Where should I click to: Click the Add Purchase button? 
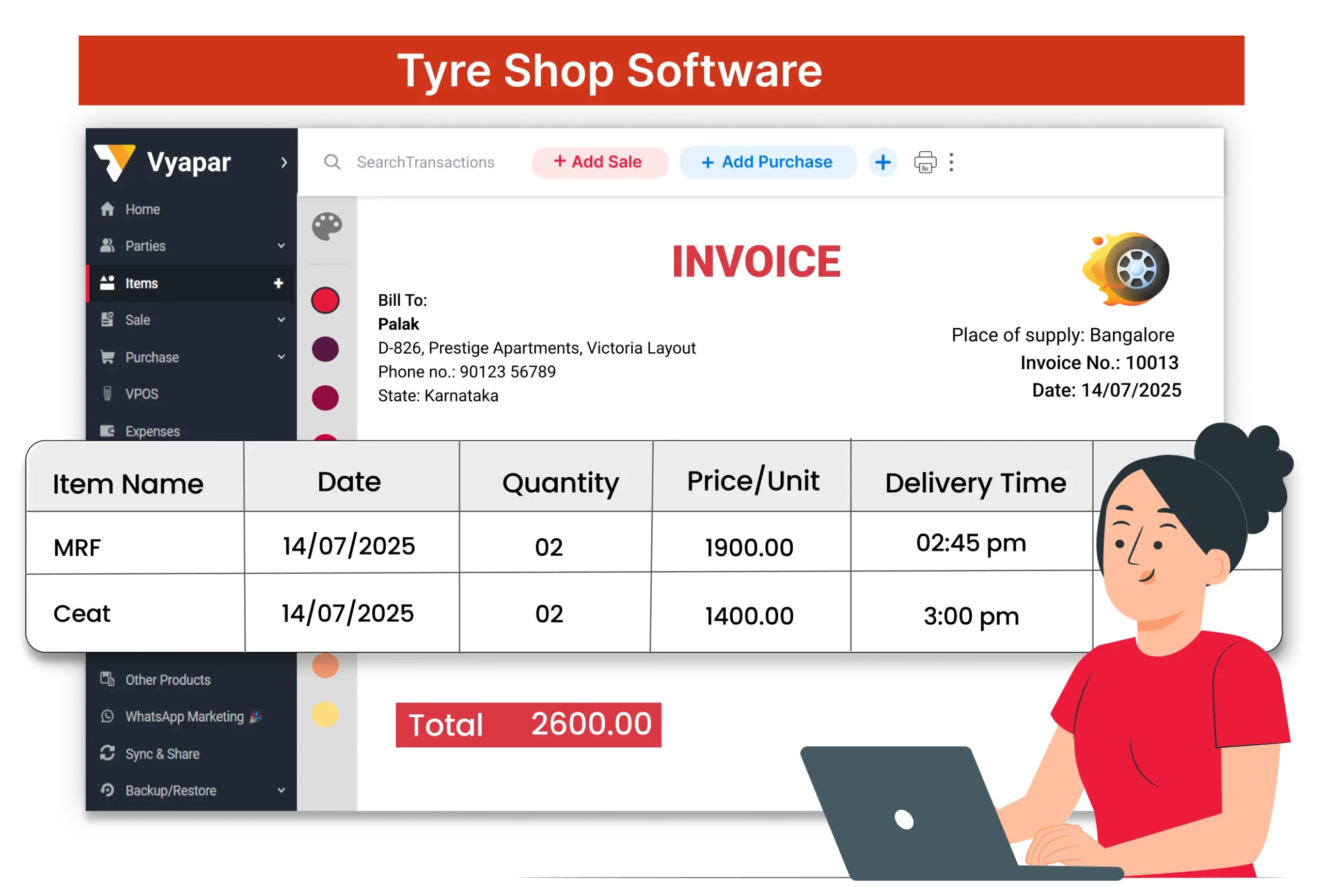pyautogui.click(x=767, y=163)
